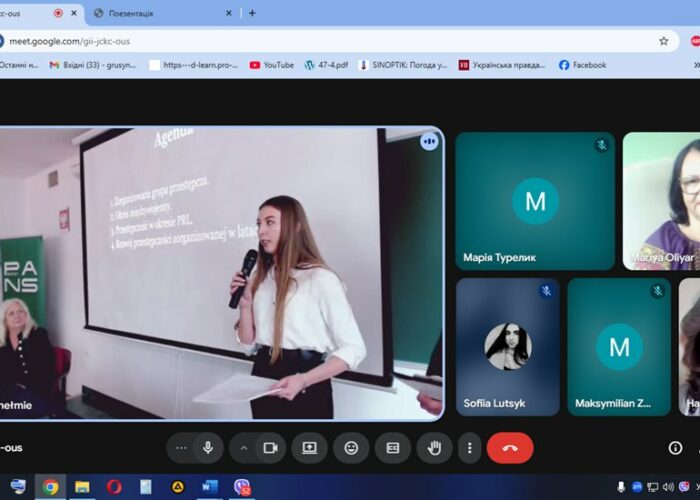Open more options three-dot menu
The width and height of the screenshot is (700, 500).
pos(469,448)
